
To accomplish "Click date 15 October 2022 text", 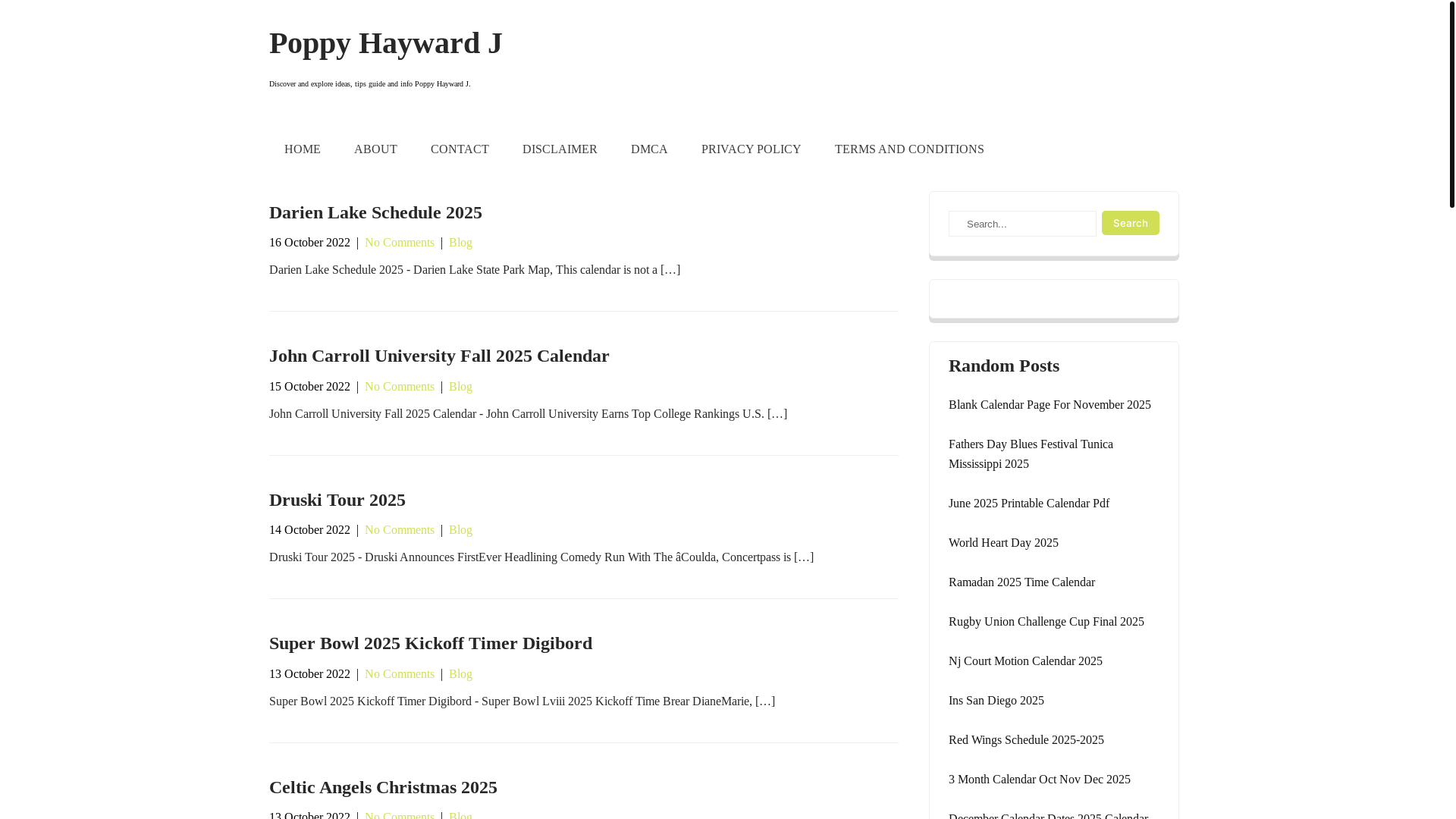I will [x=309, y=387].
